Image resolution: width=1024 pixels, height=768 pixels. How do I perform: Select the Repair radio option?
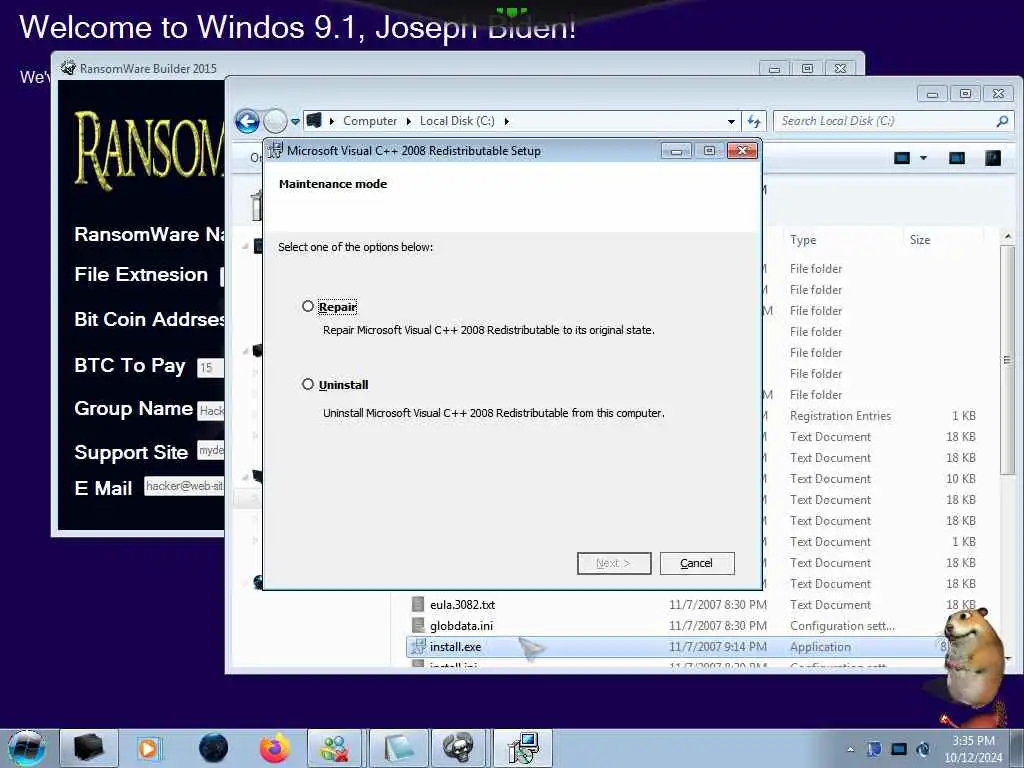tap(308, 306)
